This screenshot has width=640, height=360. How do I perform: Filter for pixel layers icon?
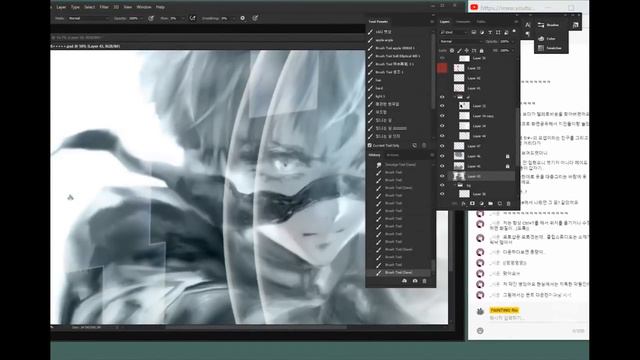click(473, 32)
